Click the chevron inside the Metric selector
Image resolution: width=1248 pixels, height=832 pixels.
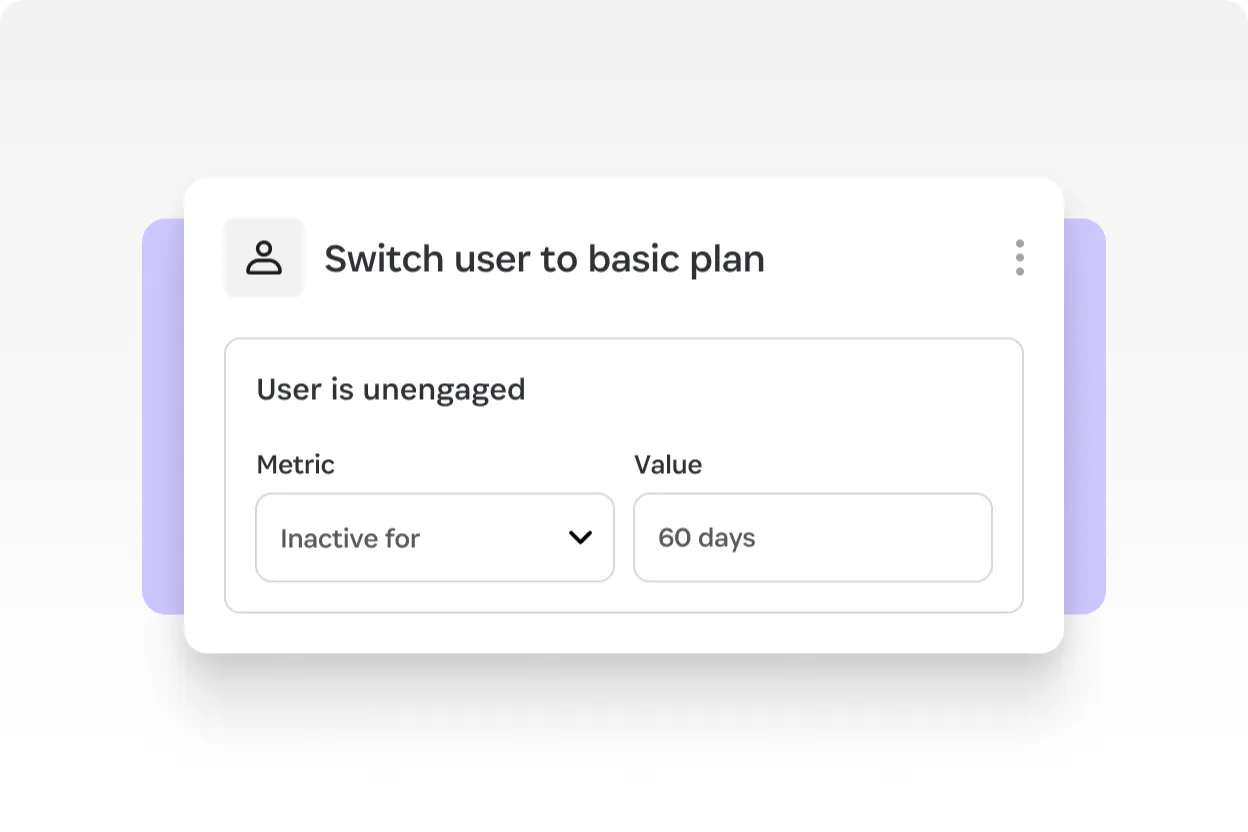click(580, 538)
